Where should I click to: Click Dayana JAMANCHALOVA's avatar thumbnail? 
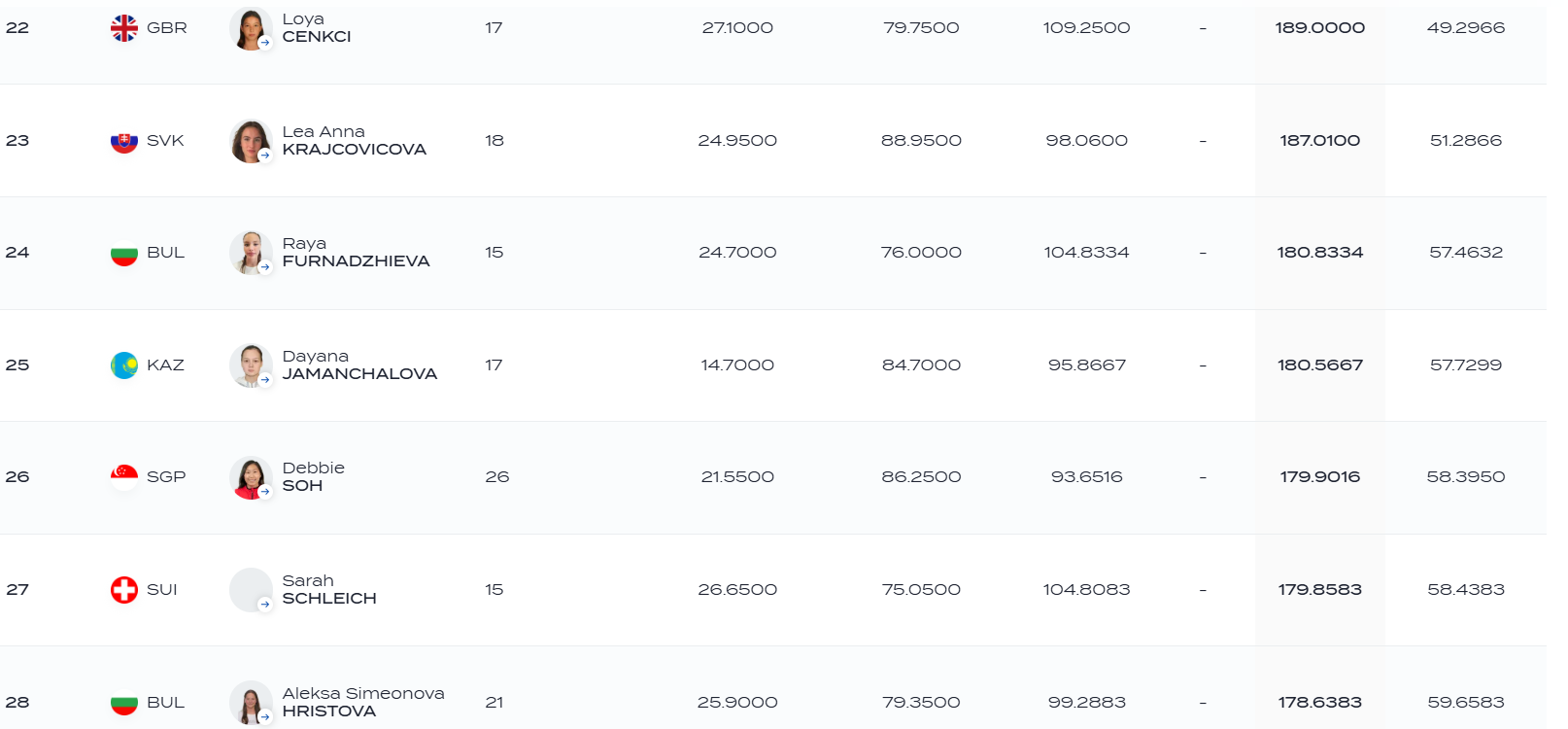click(251, 365)
